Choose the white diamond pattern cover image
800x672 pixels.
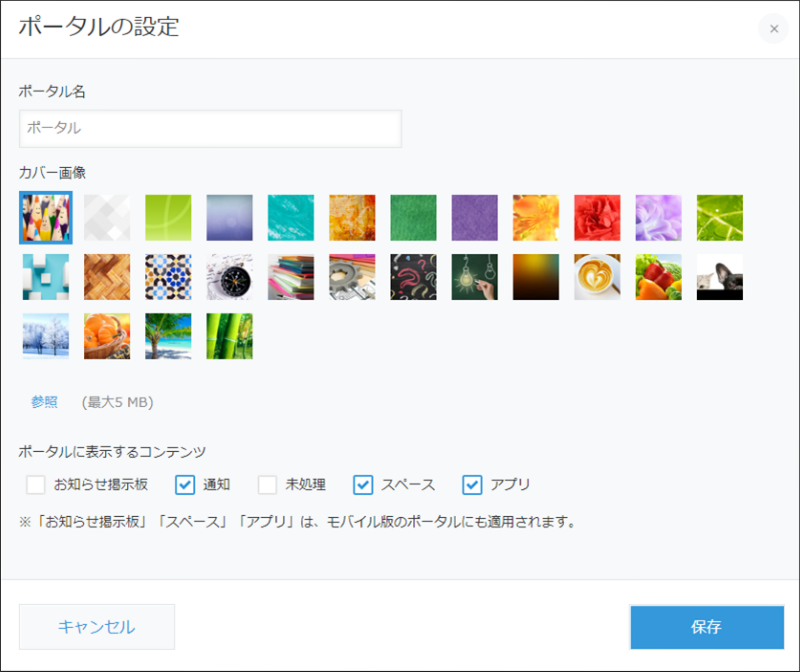(107, 218)
